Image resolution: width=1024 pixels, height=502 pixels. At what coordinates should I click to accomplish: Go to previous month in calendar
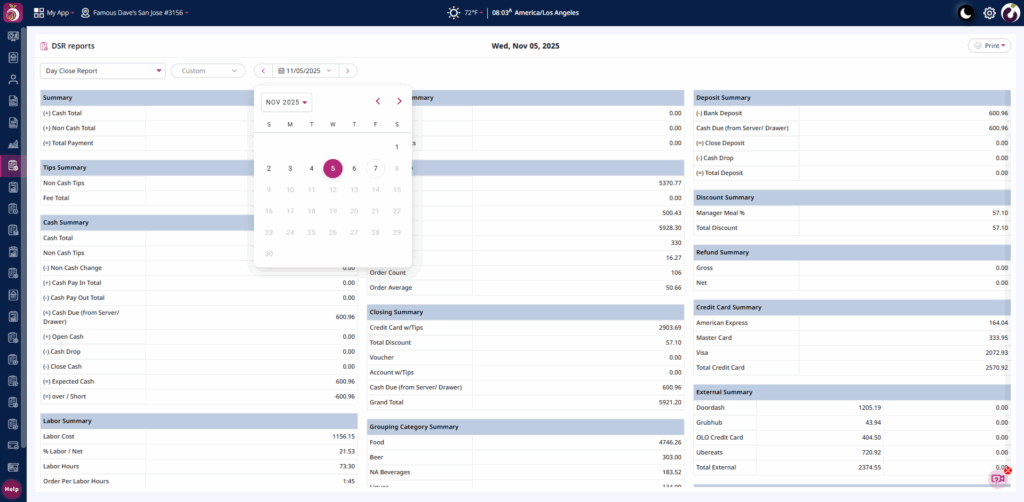point(377,101)
